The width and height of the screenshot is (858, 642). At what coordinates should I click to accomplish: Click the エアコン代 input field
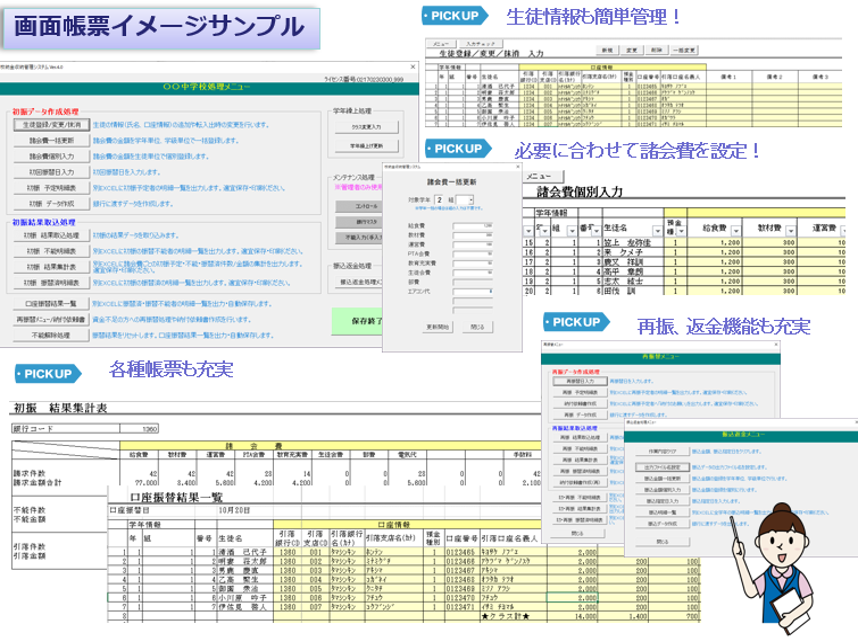click(x=474, y=291)
